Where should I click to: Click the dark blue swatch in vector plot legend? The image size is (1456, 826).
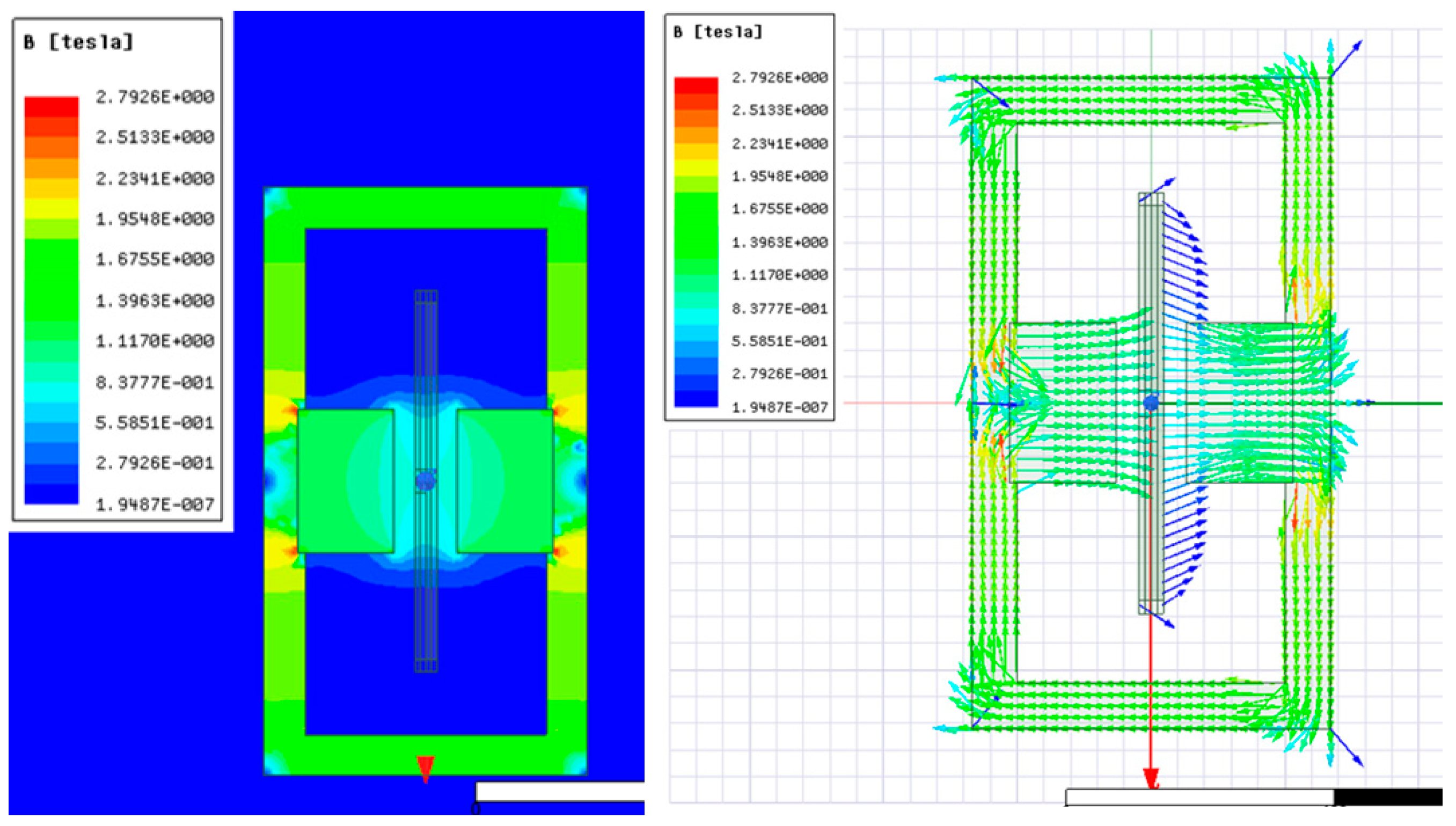pyautogui.click(x=696, y=398)
